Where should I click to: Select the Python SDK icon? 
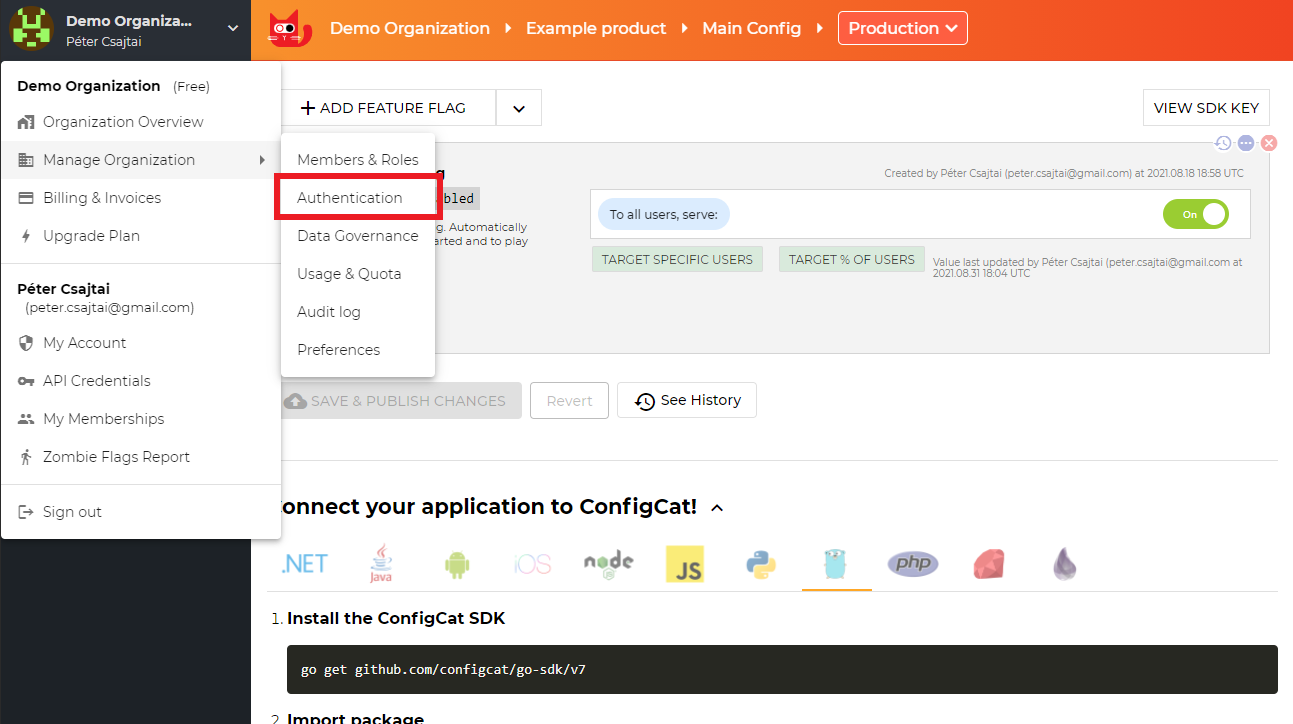coord(760,563)
